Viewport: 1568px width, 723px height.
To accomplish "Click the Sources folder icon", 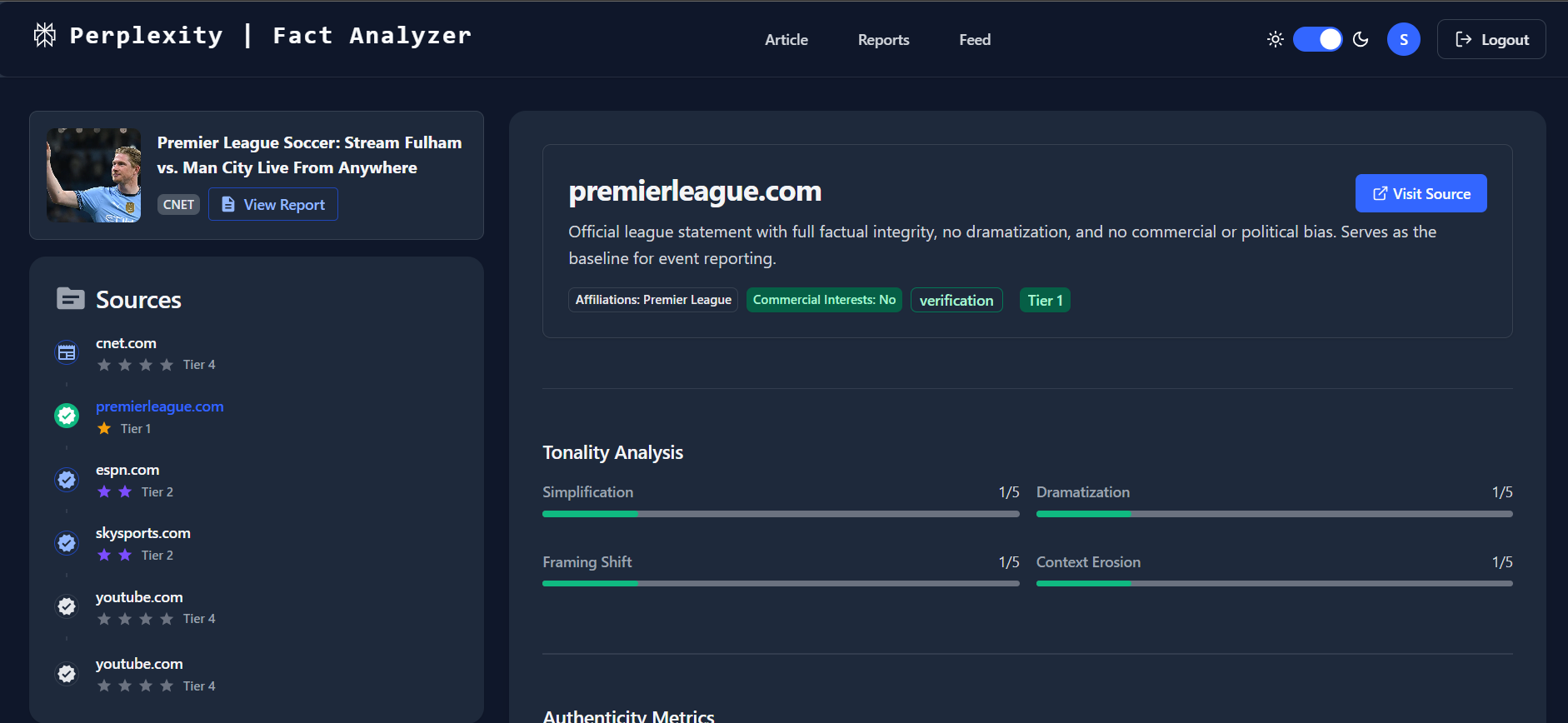I will click(70, 298).
